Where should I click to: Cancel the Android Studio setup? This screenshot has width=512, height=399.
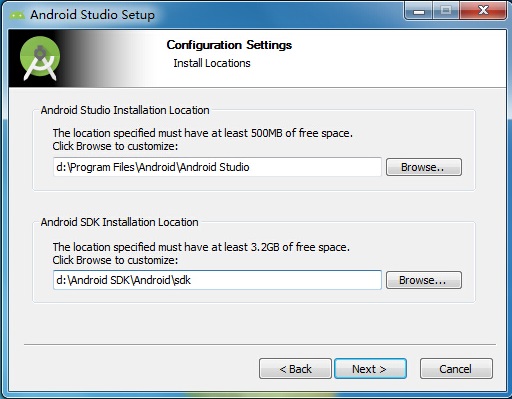click(x=456, y=369)
